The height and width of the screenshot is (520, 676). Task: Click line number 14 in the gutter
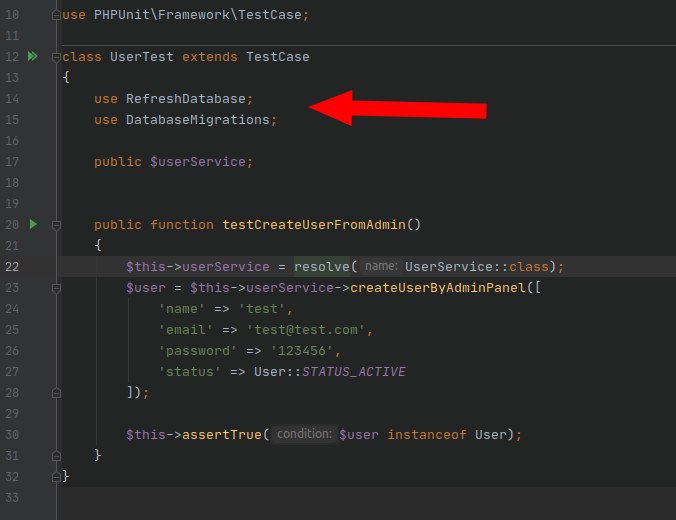pos(12,99)
